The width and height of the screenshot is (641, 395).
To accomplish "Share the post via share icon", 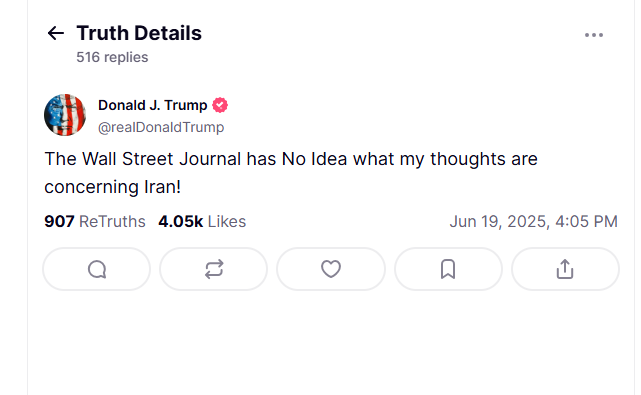I will 565,269.
